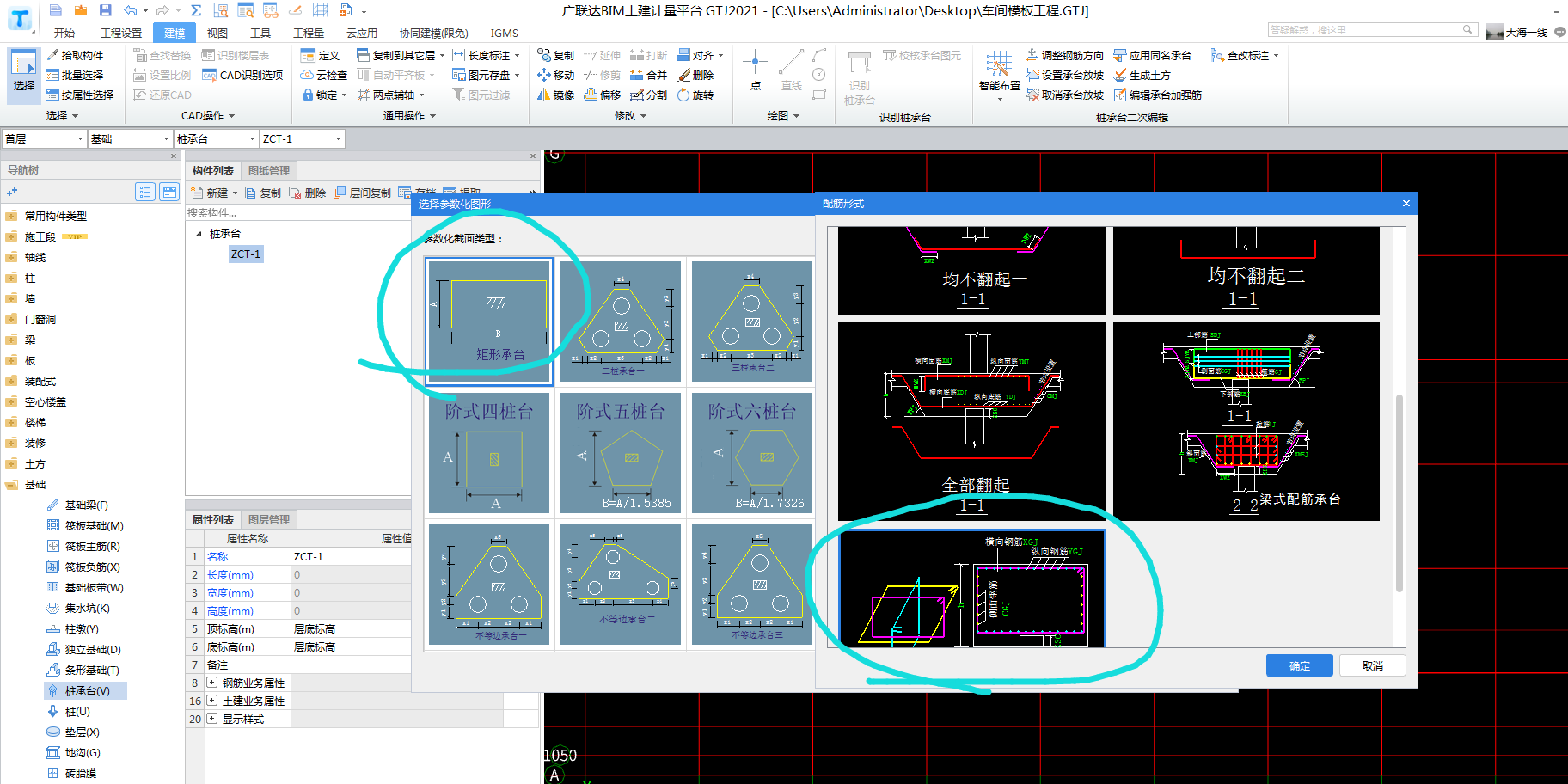Click 搜索构件 search input field
This screenshot has height=784, width=1568.
pos(297,212)
